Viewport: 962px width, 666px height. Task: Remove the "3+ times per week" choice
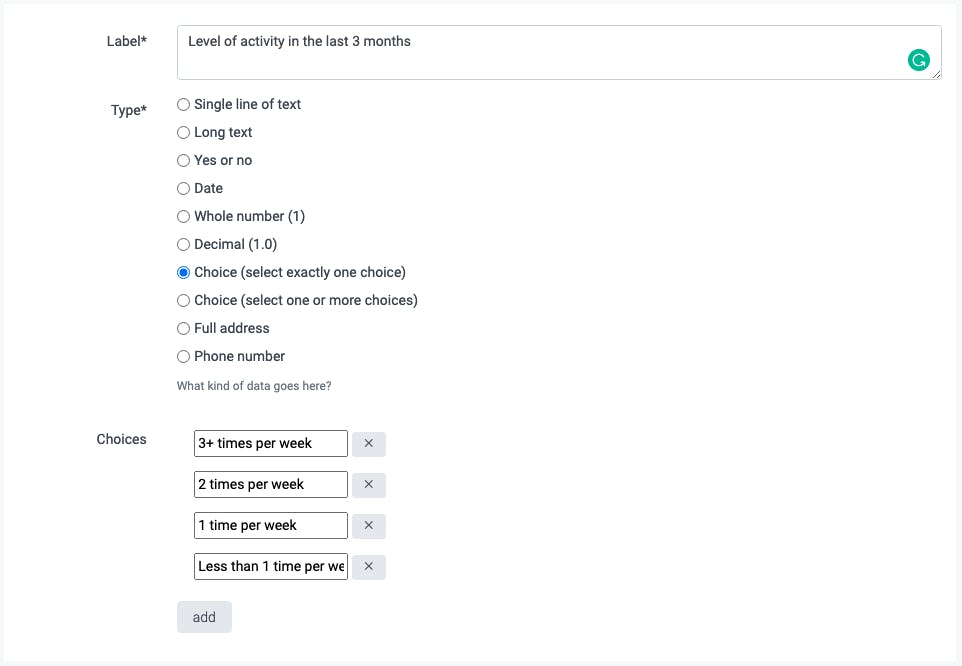(x=368, y=444)
